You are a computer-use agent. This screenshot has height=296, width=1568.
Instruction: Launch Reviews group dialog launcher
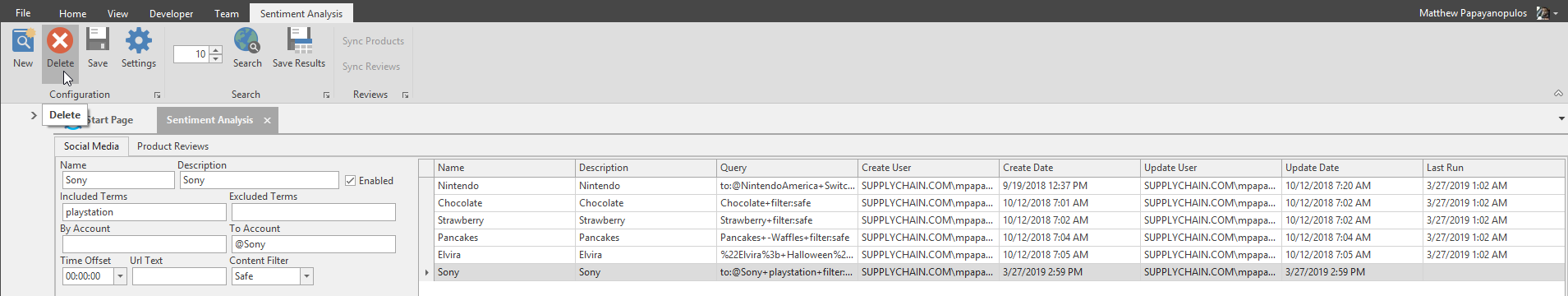coord(405,95)
